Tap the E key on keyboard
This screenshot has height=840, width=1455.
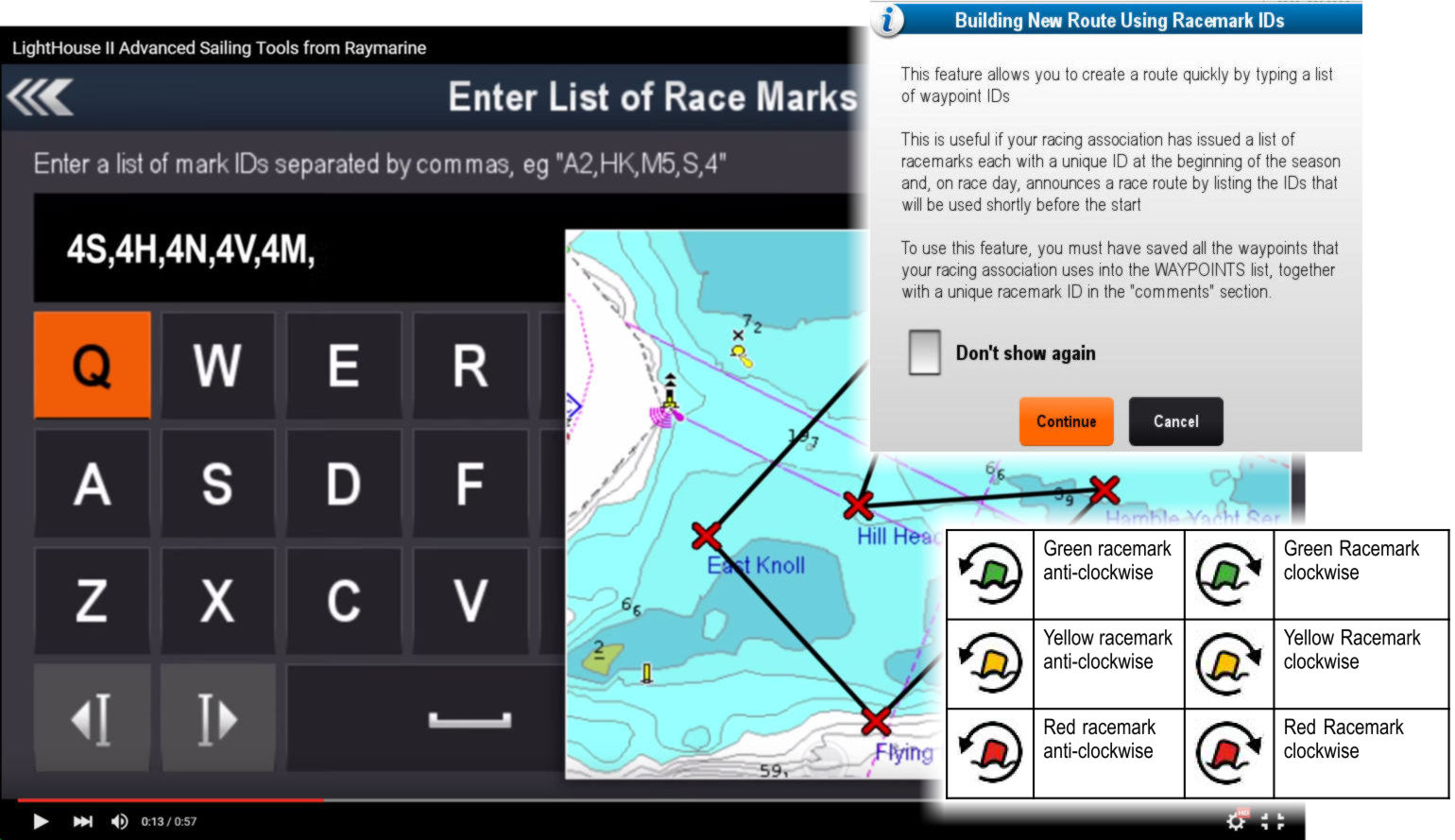click(x=344, y=365)
